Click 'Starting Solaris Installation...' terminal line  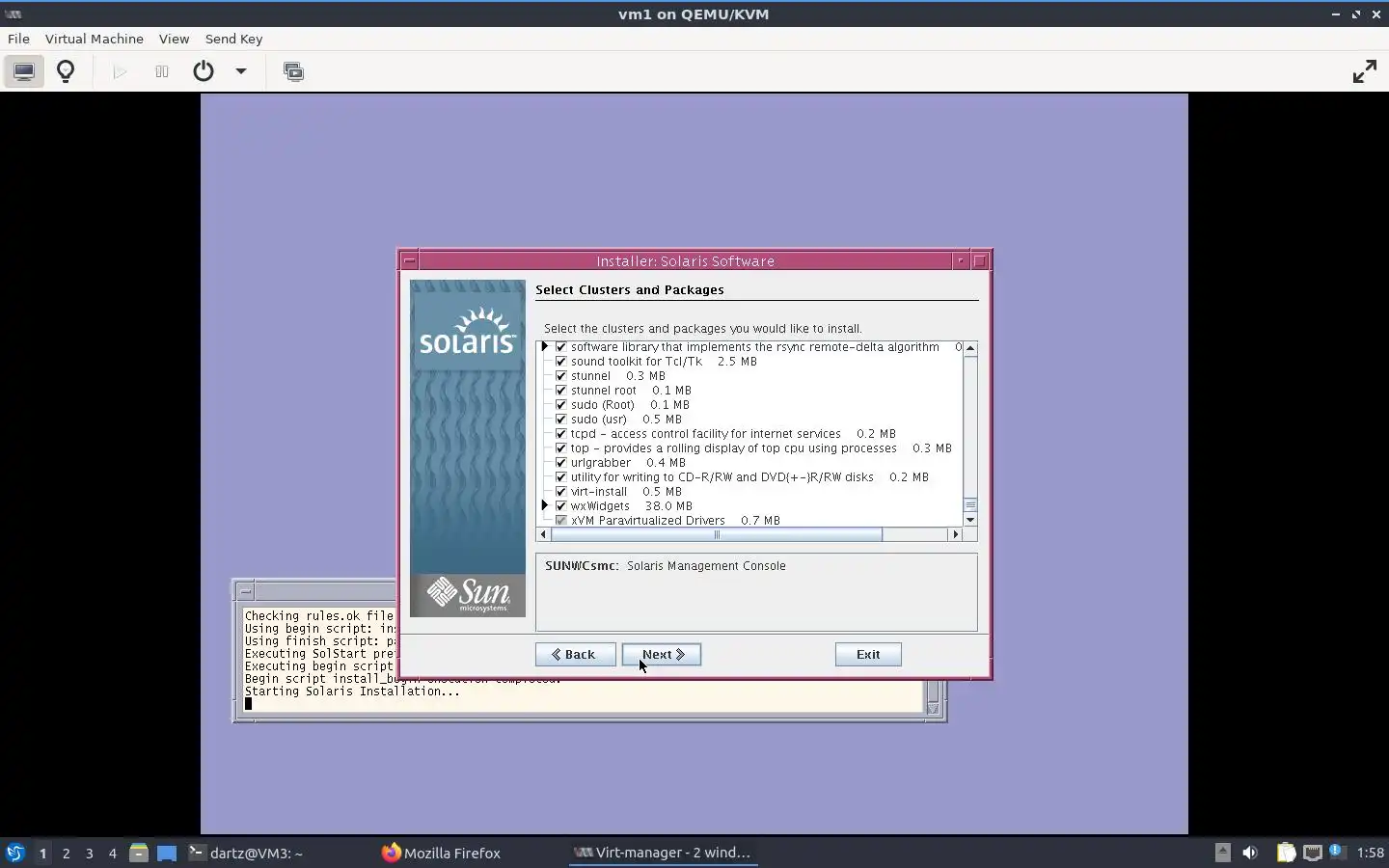pos(352,692)
